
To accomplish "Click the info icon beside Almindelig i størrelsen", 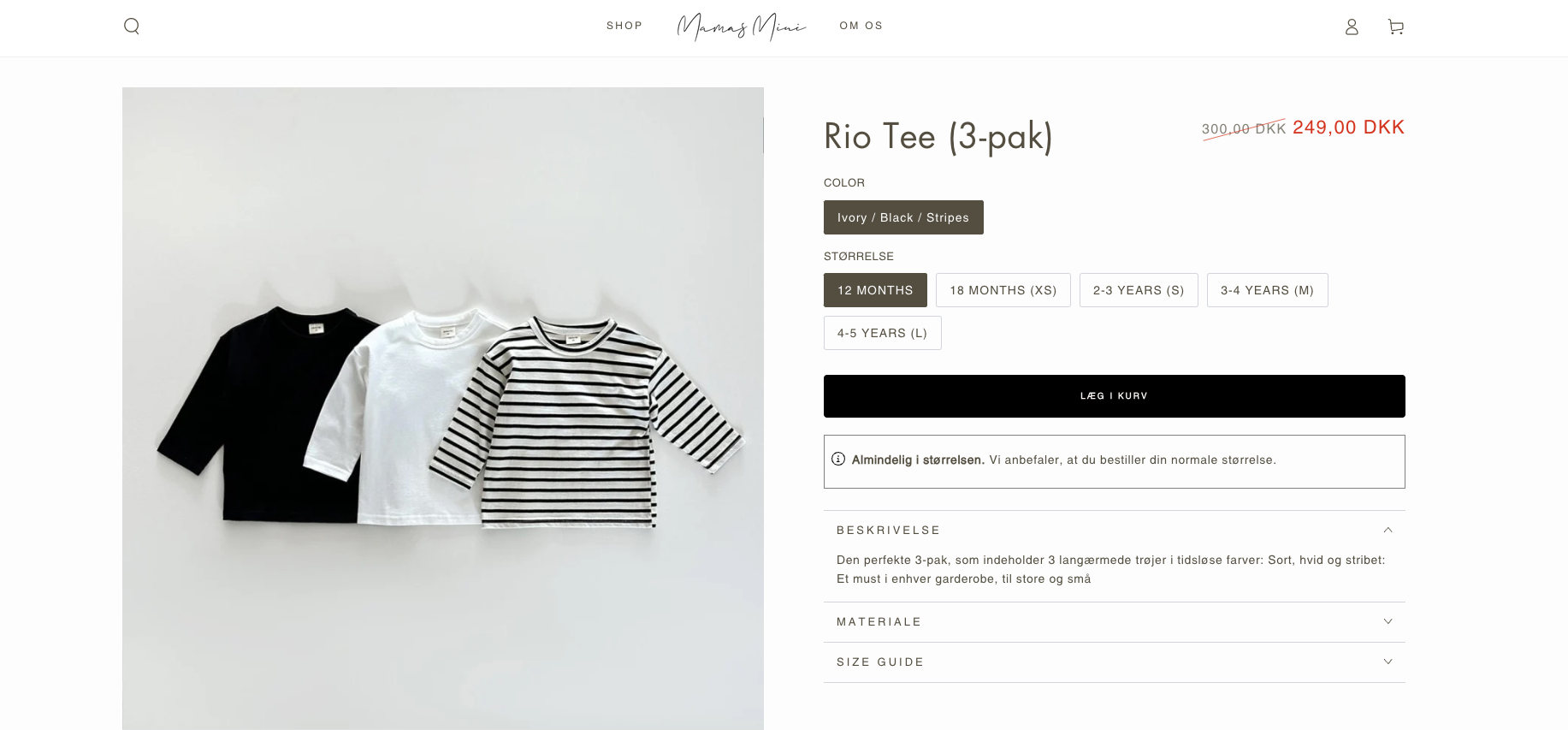I will pos(838,460).
